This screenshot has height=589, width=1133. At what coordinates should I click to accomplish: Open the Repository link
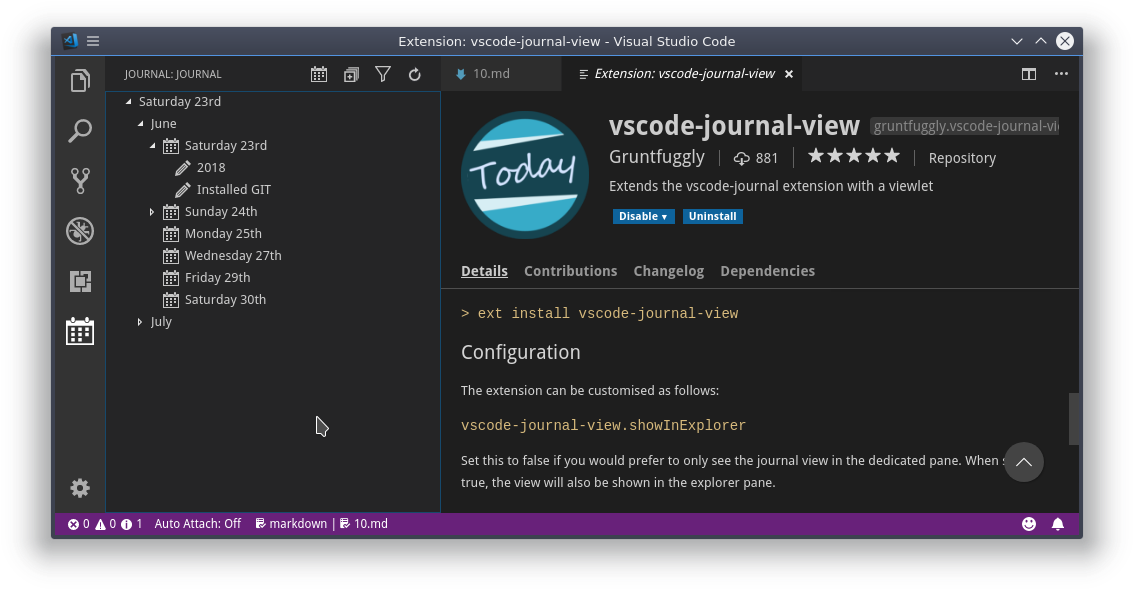coord(962,158)
